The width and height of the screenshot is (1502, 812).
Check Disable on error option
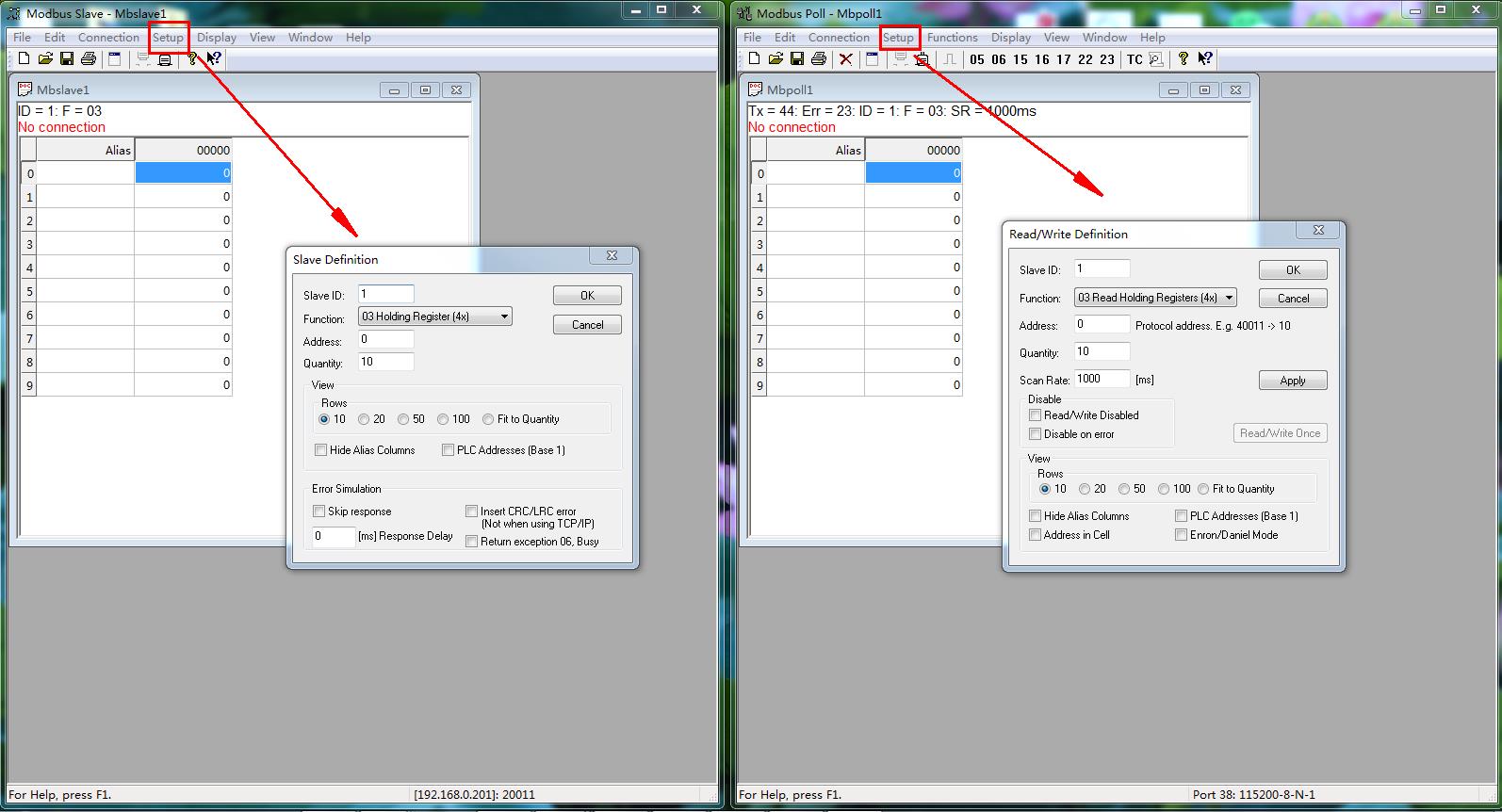pos(1036,434)
